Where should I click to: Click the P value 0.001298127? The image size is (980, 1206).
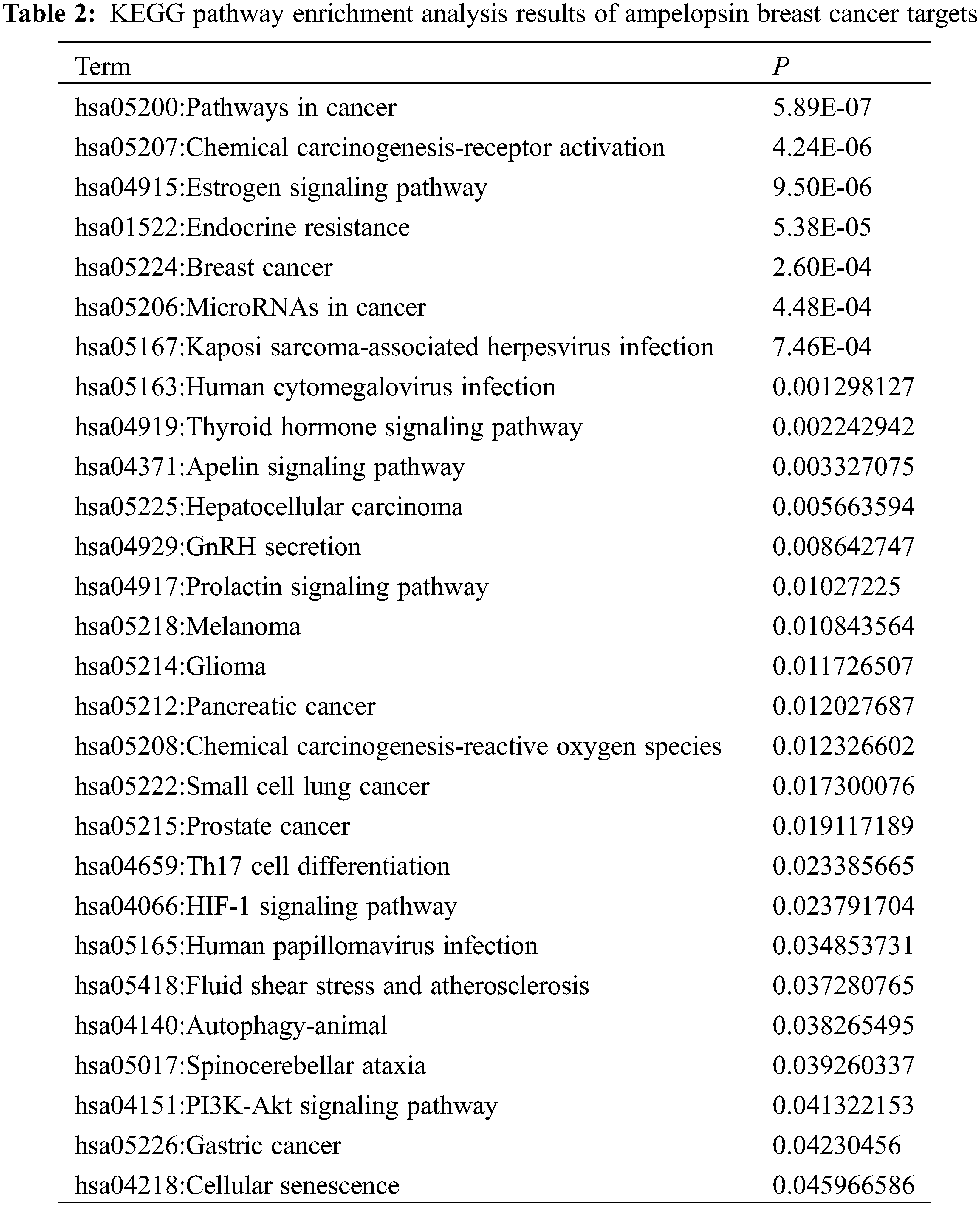[843, 387]
